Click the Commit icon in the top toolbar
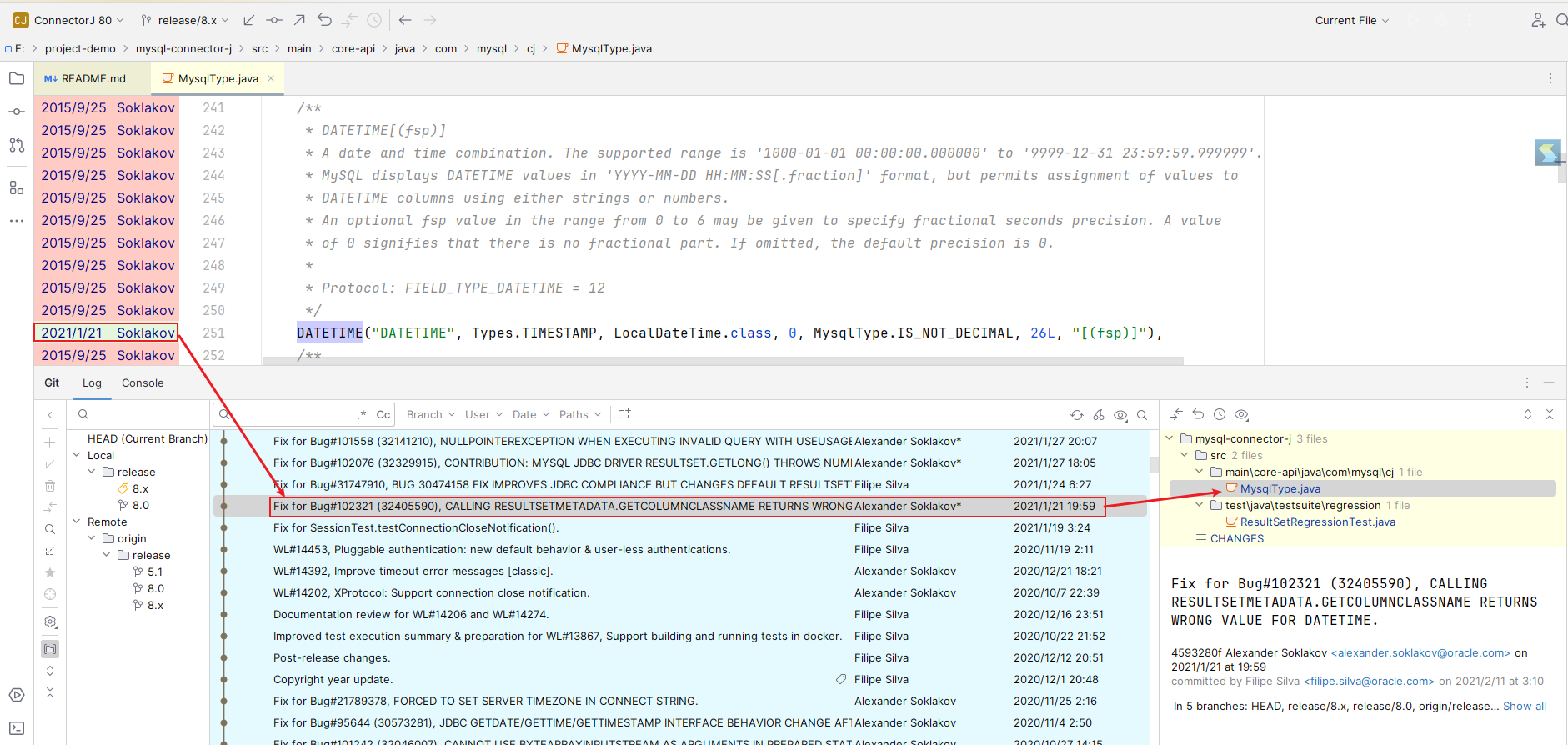 (274, 20)
